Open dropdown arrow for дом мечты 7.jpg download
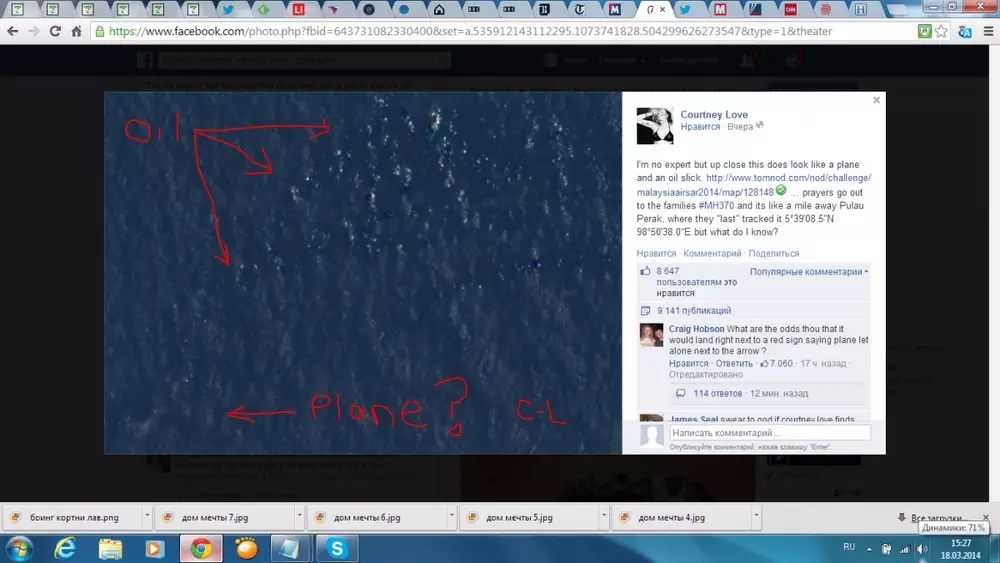The height and width of the screenshot is (563, 1000). (x=299, y=517)
